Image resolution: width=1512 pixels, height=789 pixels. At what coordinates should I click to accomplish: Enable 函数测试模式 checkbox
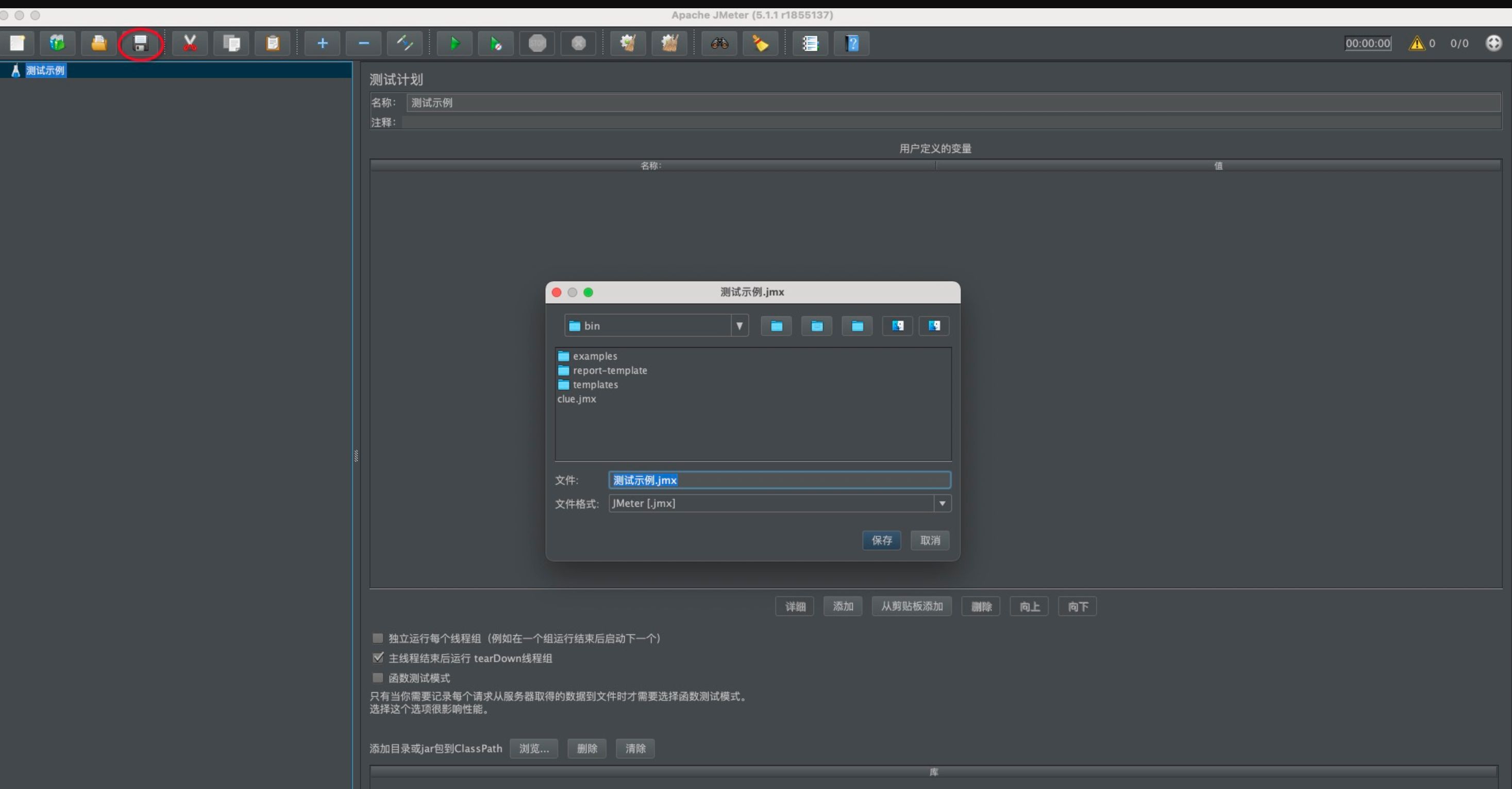point(378,678)
